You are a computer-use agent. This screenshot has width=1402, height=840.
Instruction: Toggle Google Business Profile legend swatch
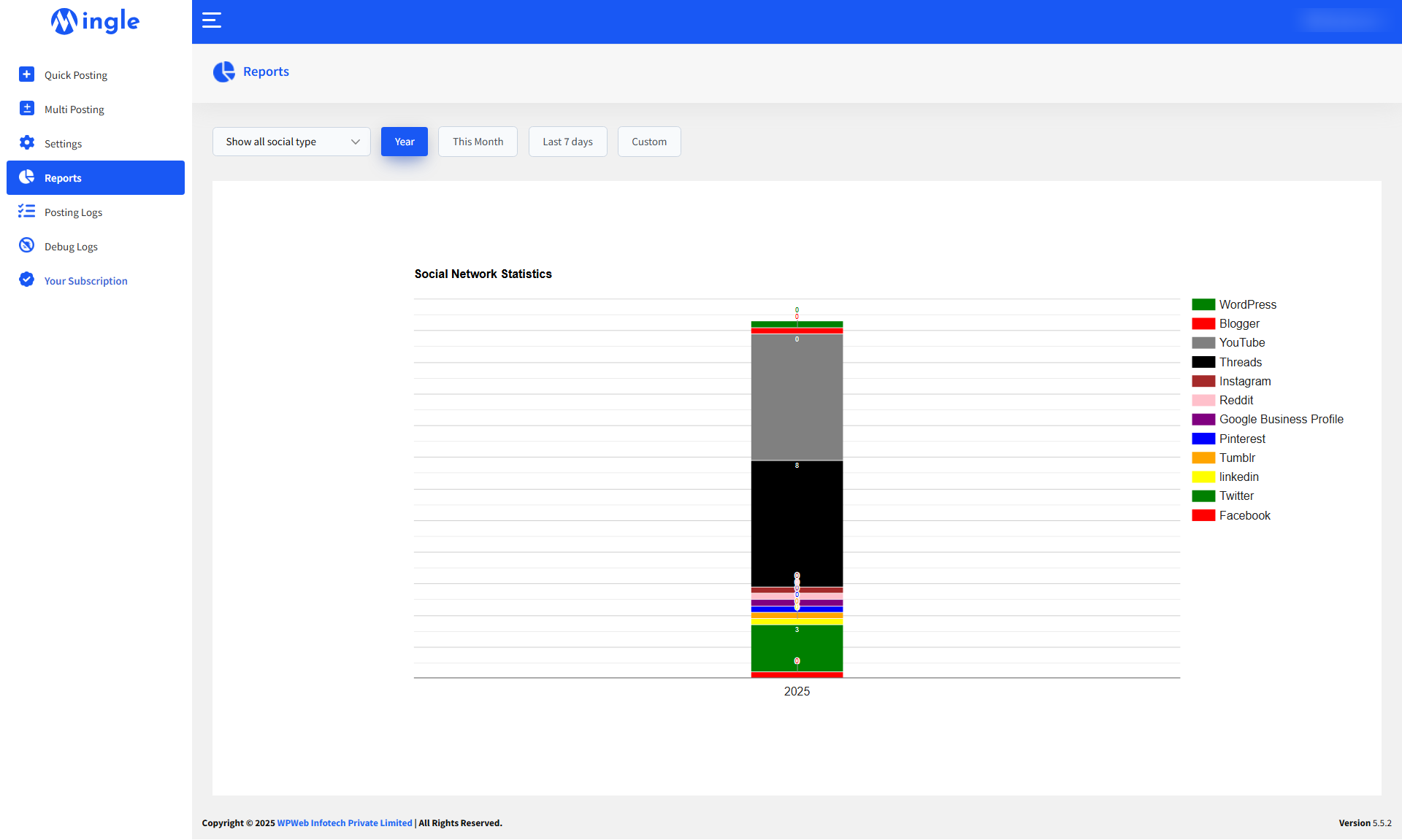click(x=1203, y=419)
